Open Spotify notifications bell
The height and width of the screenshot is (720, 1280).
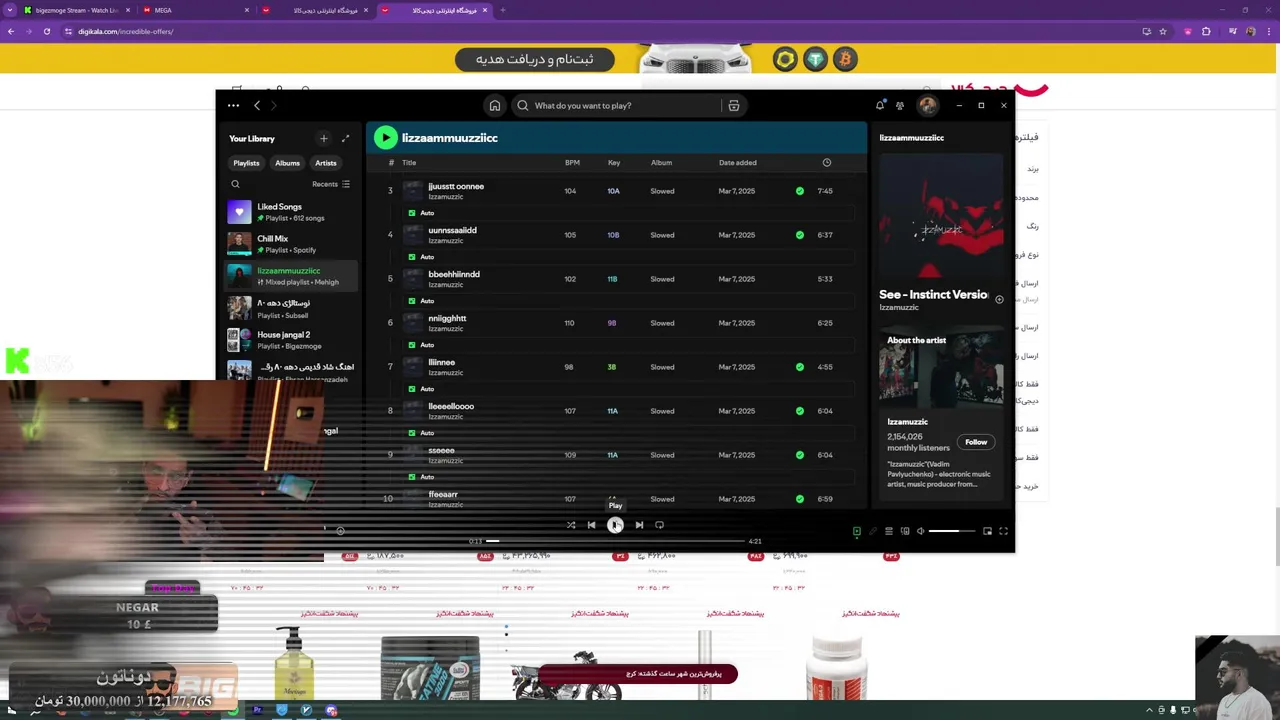click(880, 105)
